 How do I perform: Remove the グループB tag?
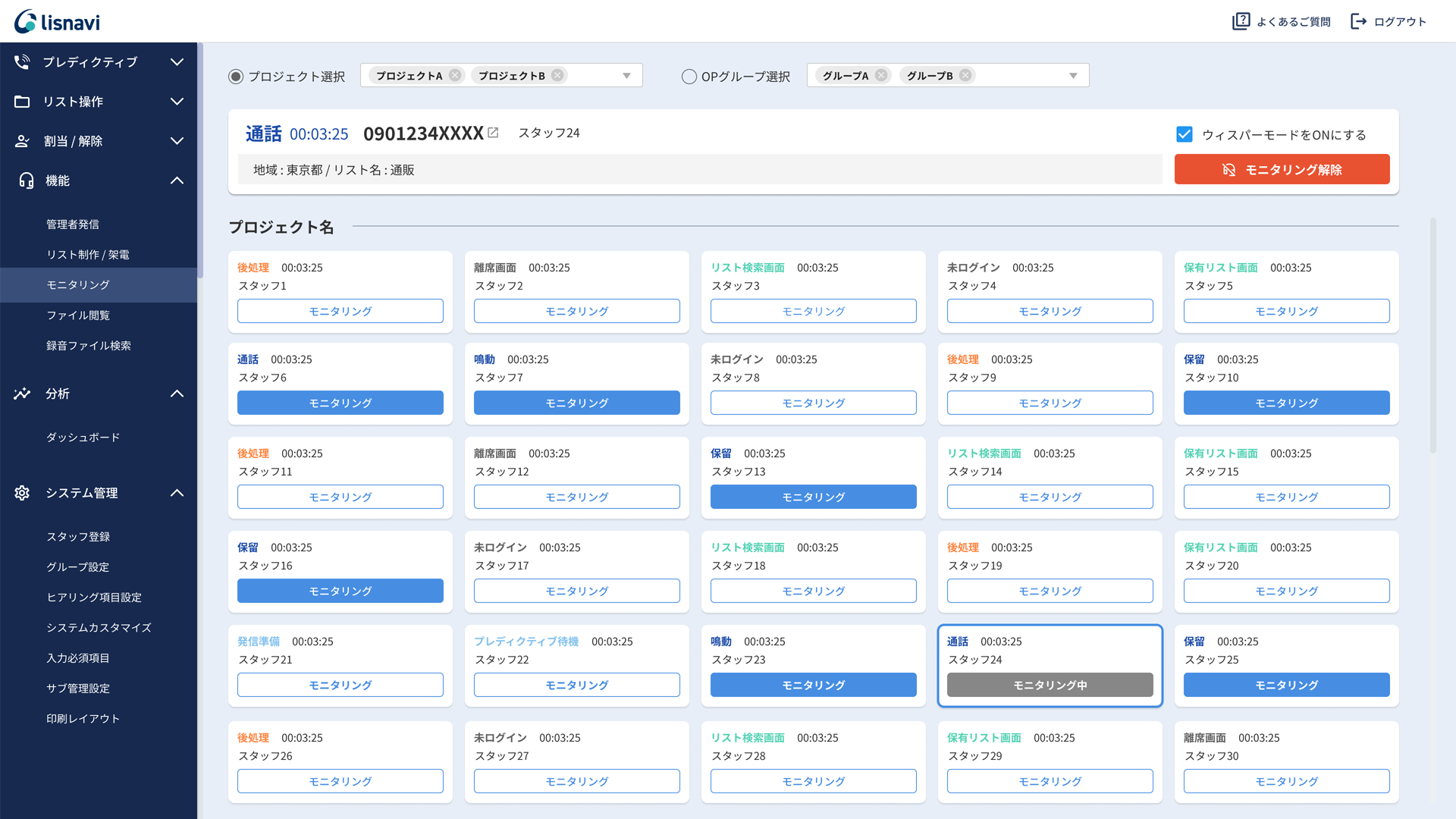point(965,75)
